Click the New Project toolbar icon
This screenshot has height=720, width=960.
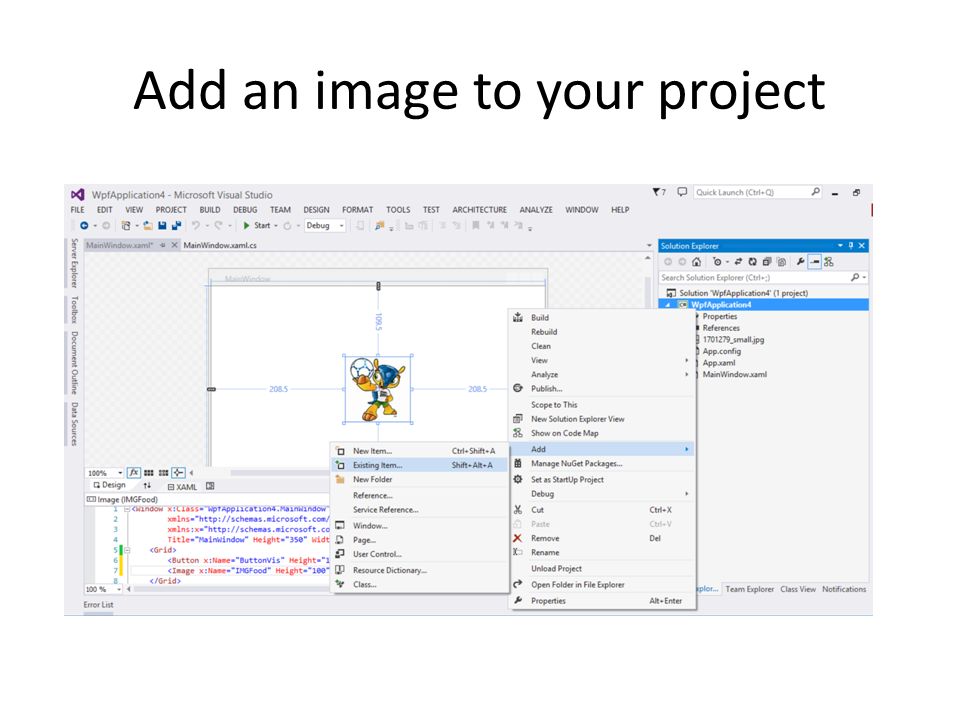[x=126, y=226]
